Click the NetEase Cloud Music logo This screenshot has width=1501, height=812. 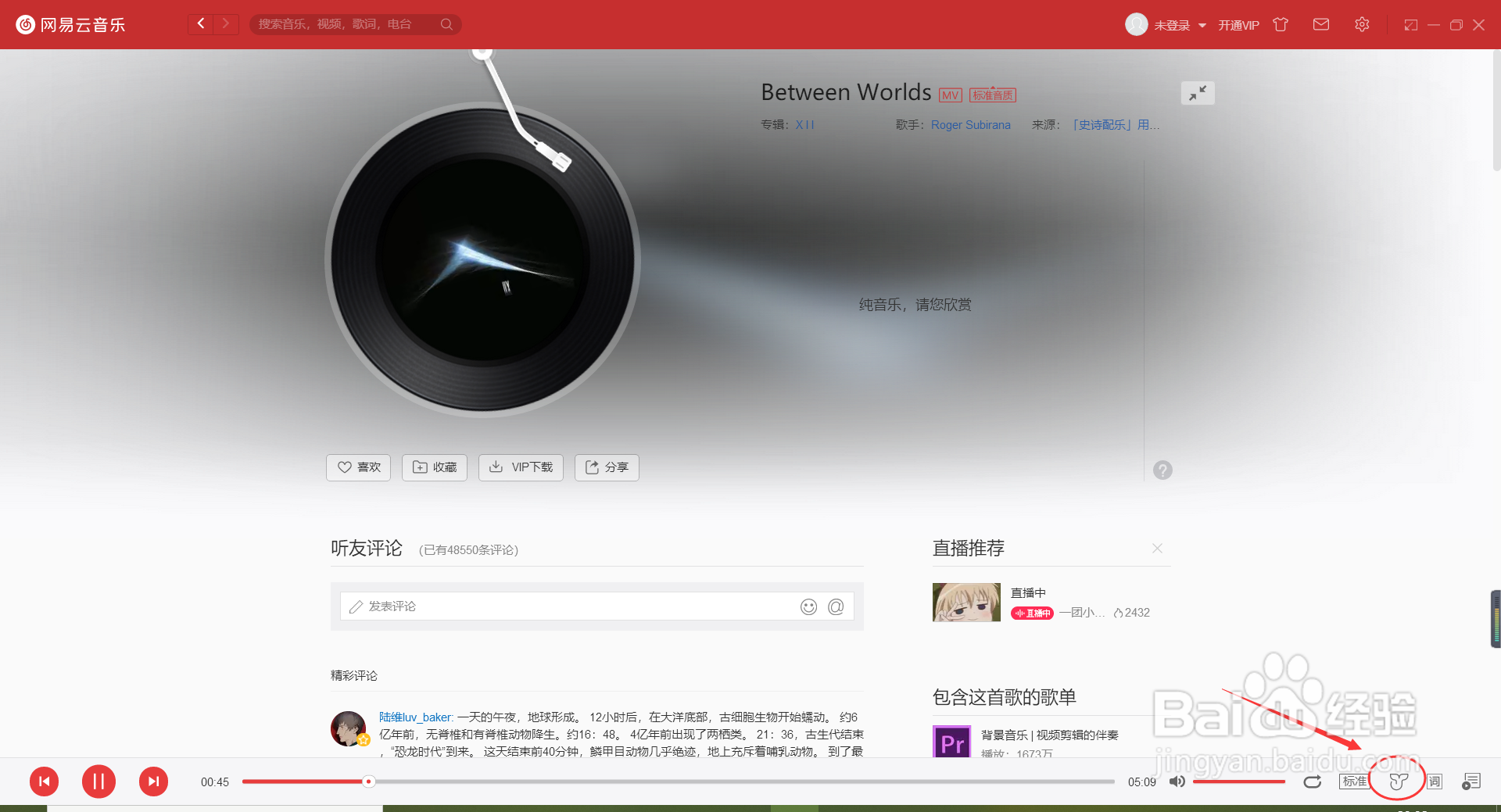70,24
